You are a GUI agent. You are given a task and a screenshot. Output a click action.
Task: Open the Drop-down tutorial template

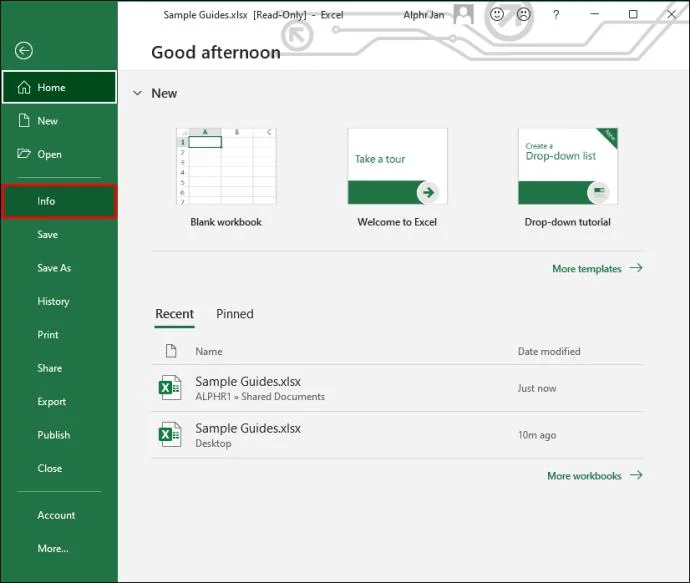pos(568,166)
